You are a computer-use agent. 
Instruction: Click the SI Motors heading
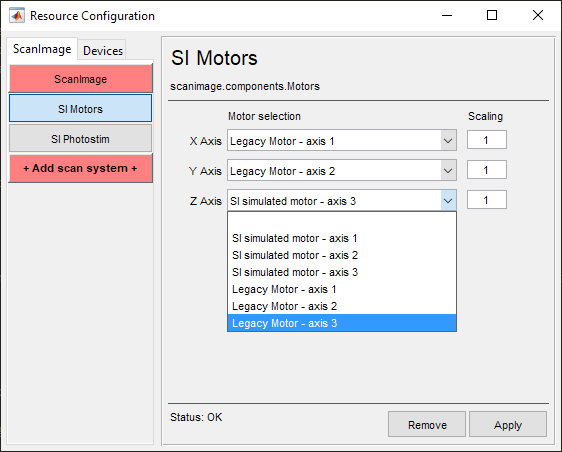click(214, 58)
